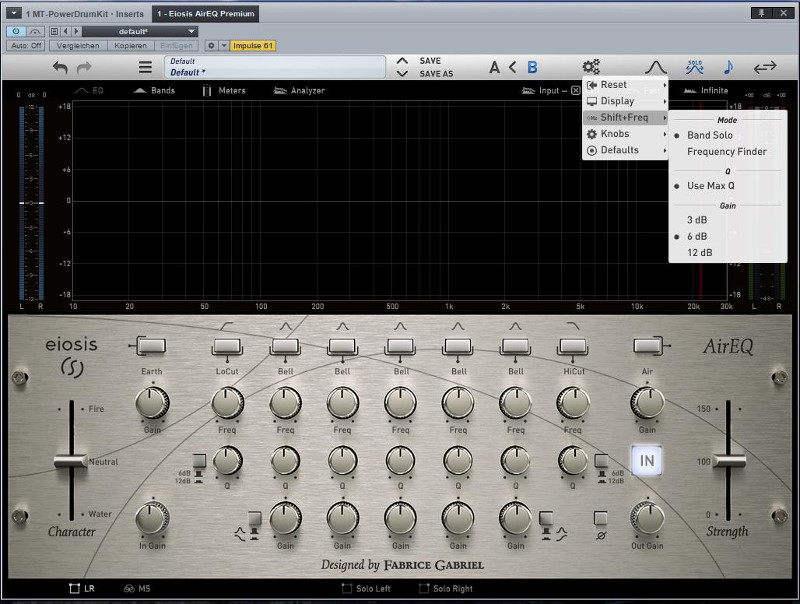Click the Impulse 61 button

253,46
